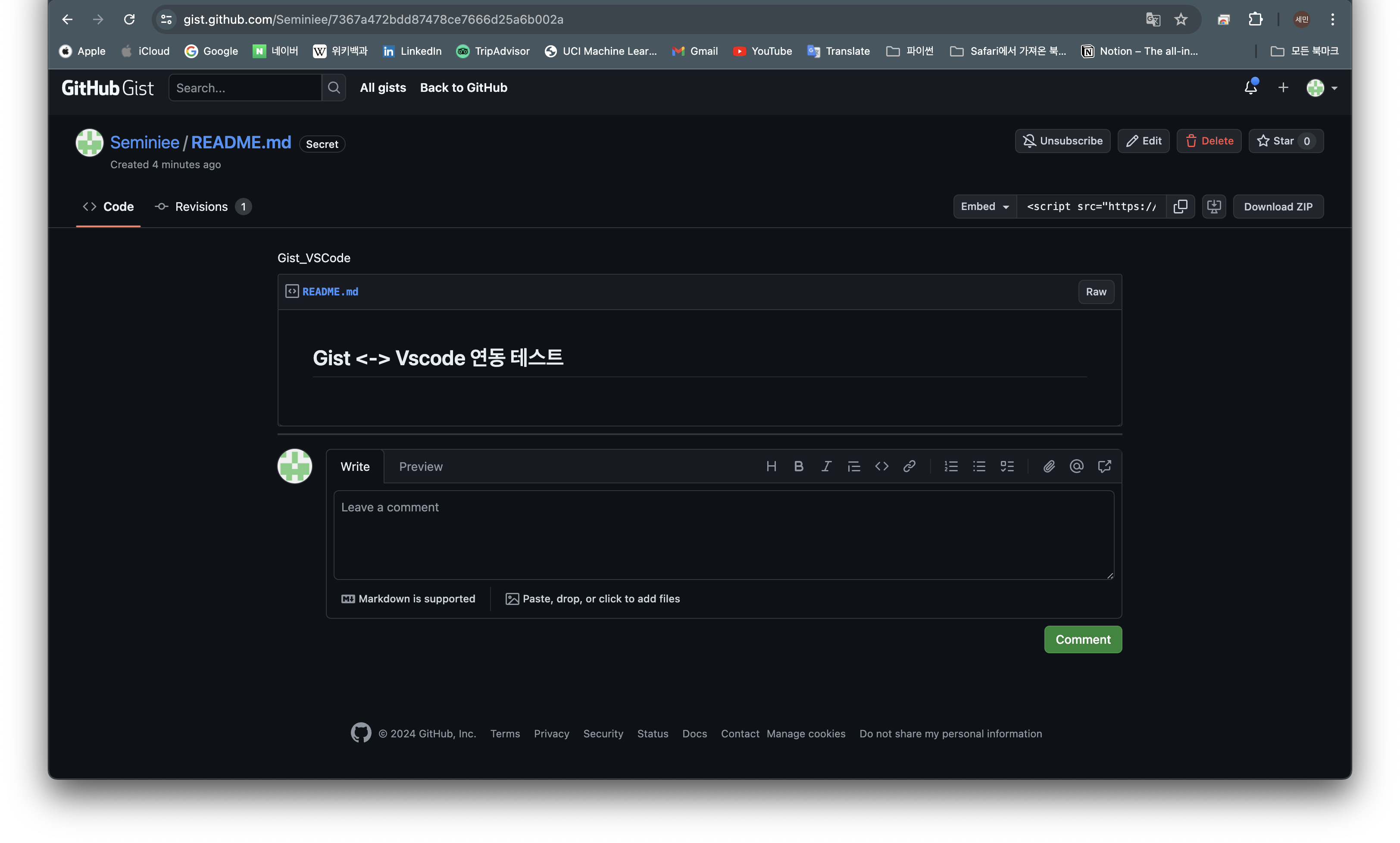Insert a hyperlink in the comment
The height and width of the screenshot is (843, 1400).
click(909, 466)
